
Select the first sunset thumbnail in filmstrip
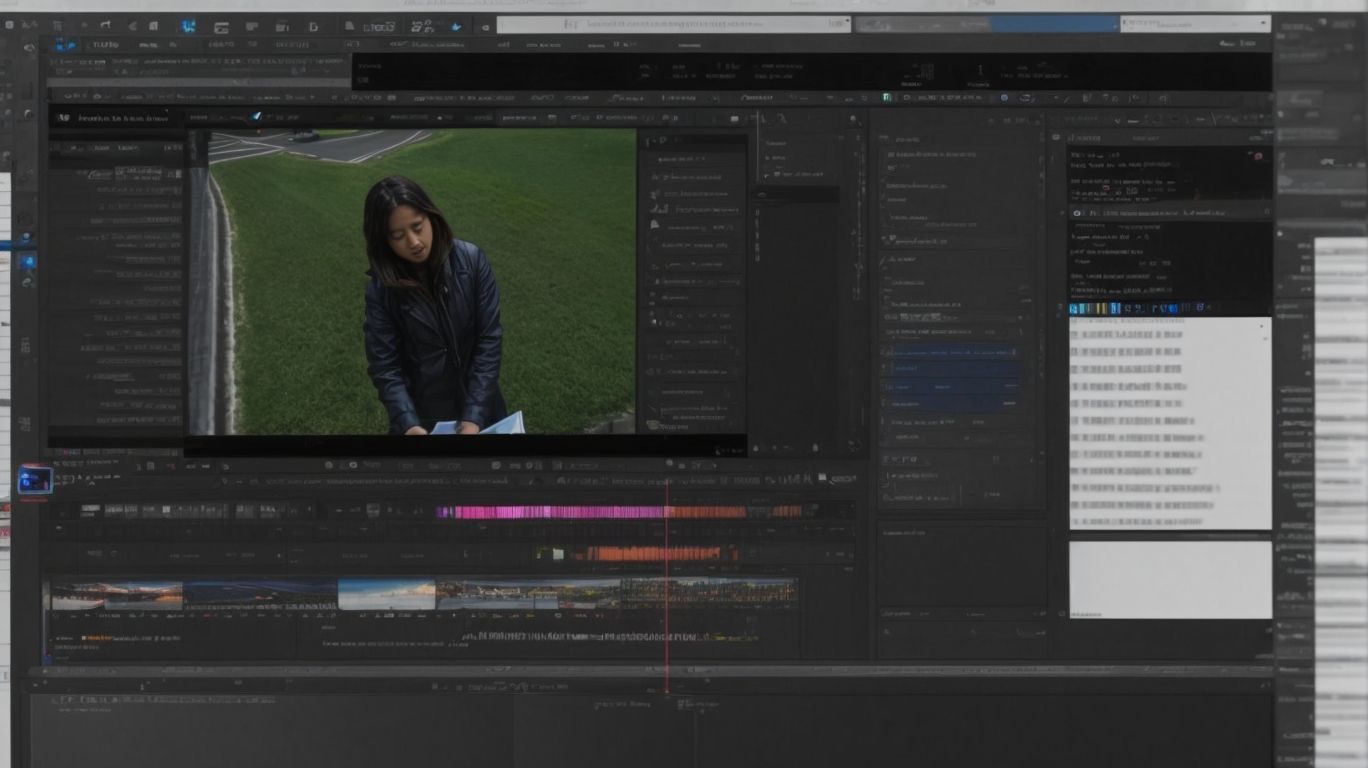pyautogui.click(x=117, y=595)
